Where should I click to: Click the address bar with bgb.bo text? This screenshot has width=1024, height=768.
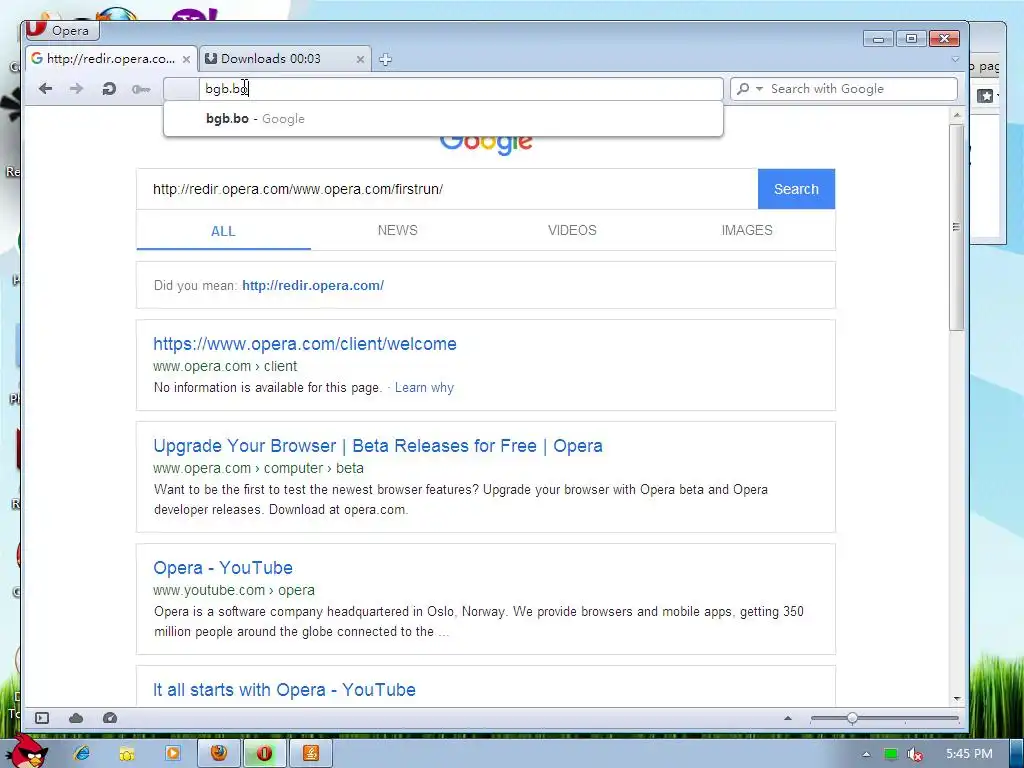443,89
